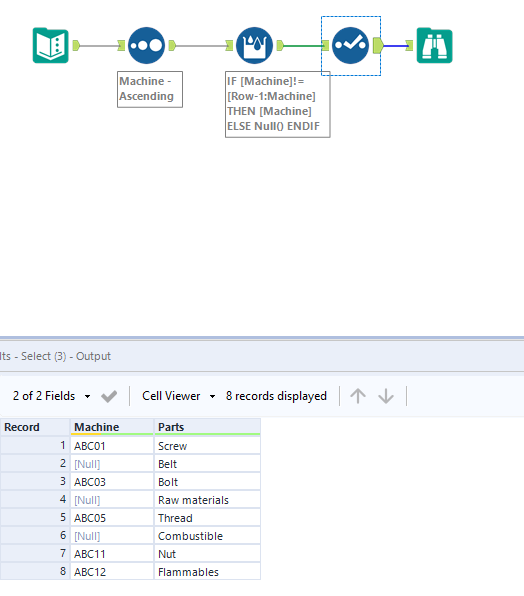Select the Raw materials cell

(207, 500)
